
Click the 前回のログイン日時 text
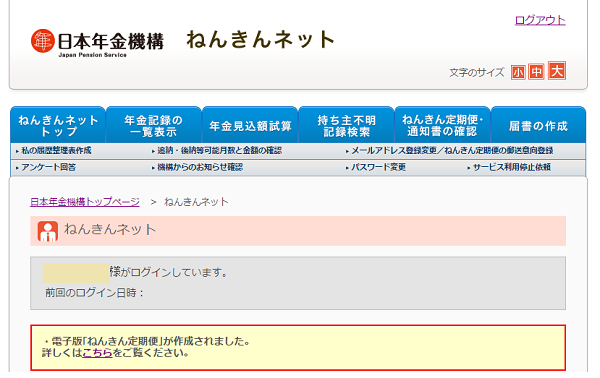coord(95,293)
